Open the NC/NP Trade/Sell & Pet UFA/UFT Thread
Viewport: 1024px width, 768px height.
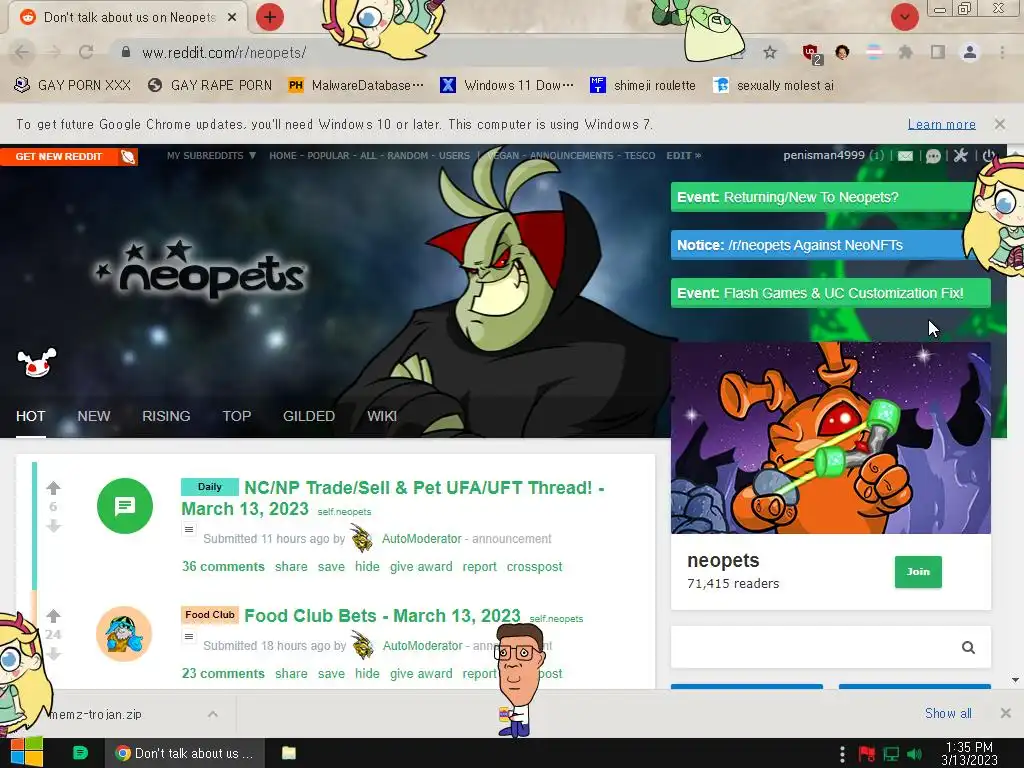click(x=392, y=498)
